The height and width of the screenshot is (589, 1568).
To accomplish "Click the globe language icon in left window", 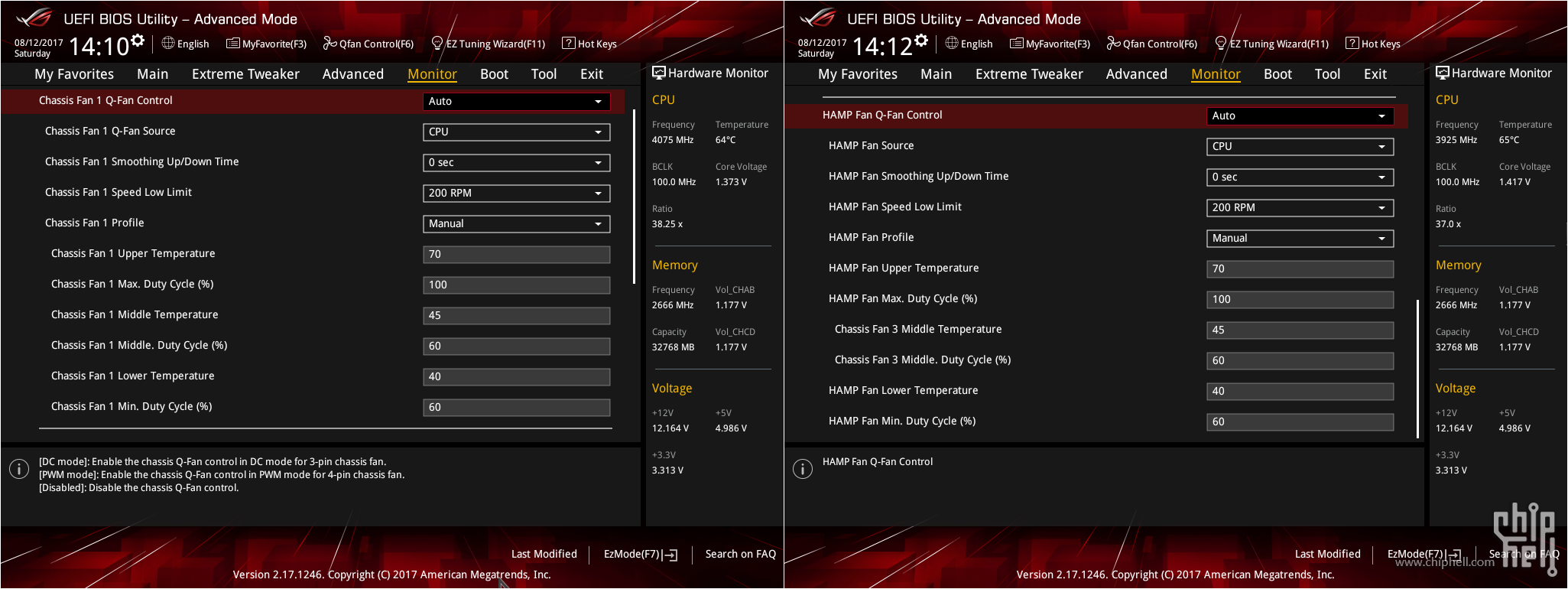I will pos(168,43).
